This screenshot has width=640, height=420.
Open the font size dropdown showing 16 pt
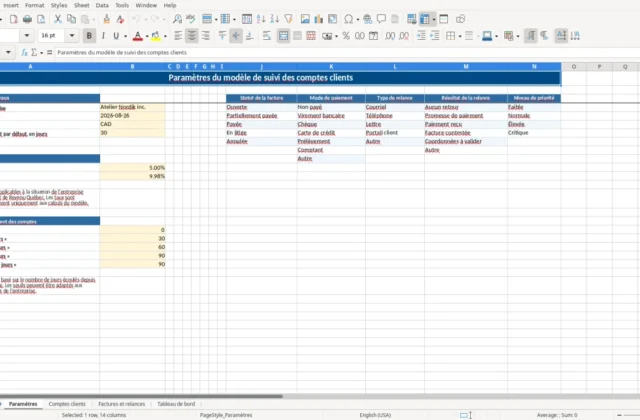[x=72, y=36]
